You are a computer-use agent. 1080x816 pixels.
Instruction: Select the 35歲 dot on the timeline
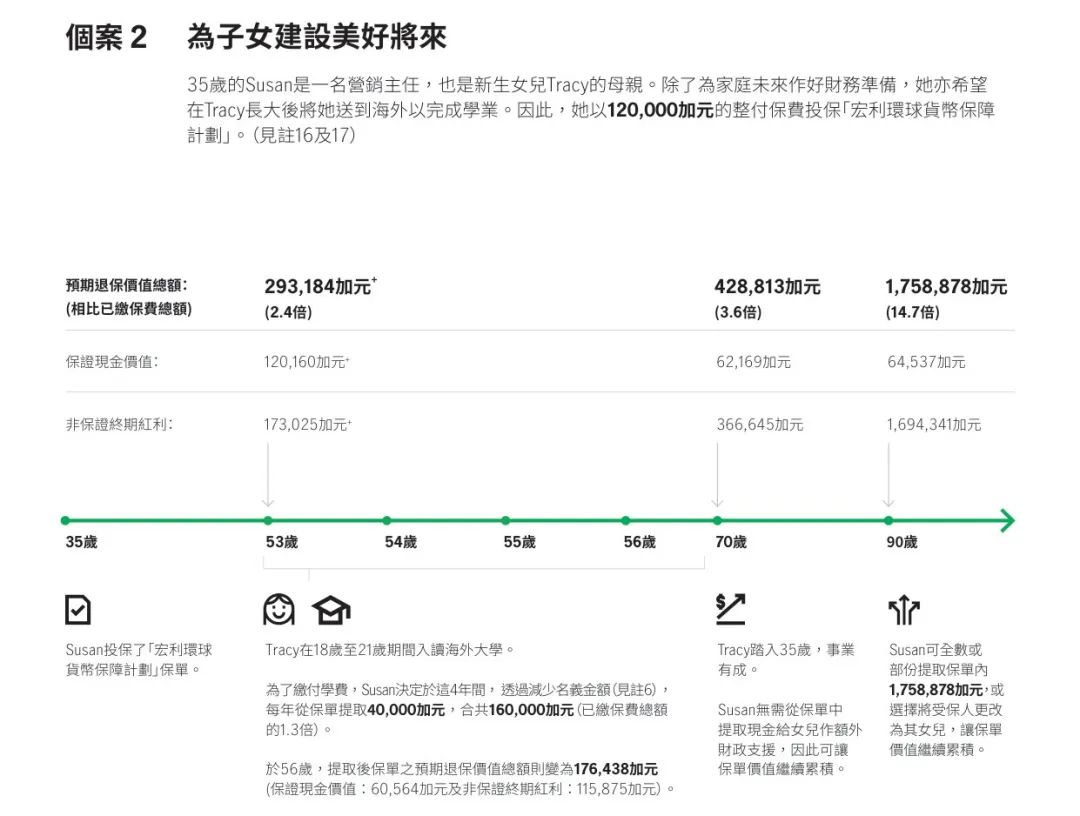pos(65,521)
